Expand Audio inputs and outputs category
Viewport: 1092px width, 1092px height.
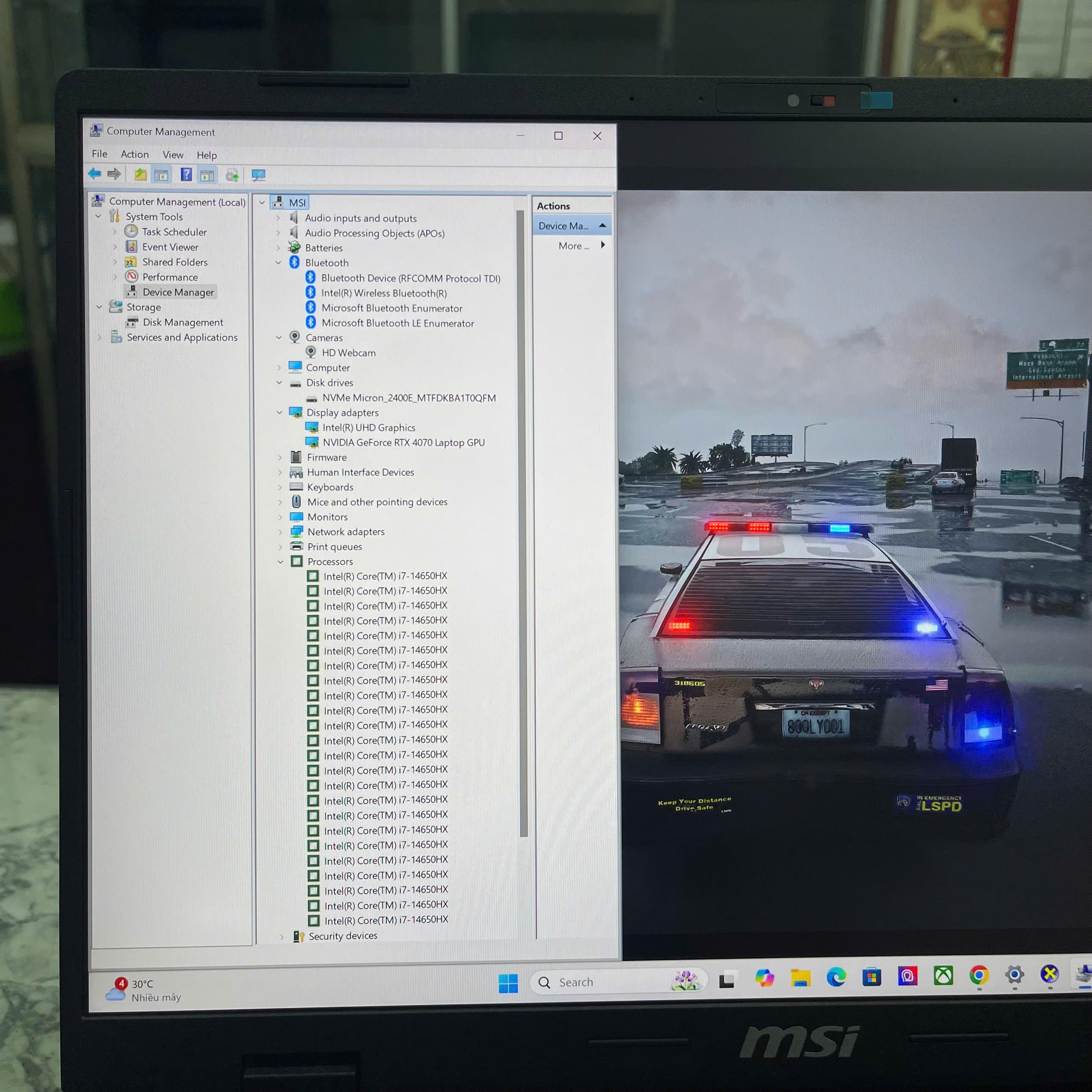click(278, 218)
